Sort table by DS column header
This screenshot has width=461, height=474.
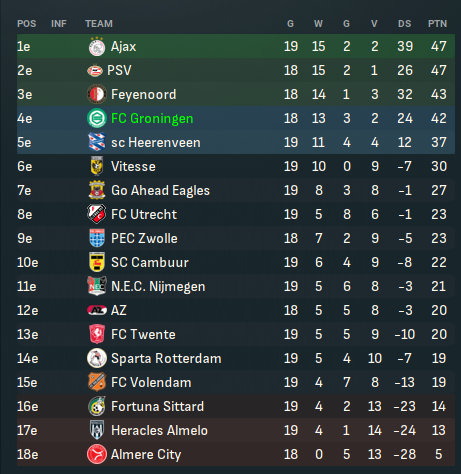click(x=405, y=24)
